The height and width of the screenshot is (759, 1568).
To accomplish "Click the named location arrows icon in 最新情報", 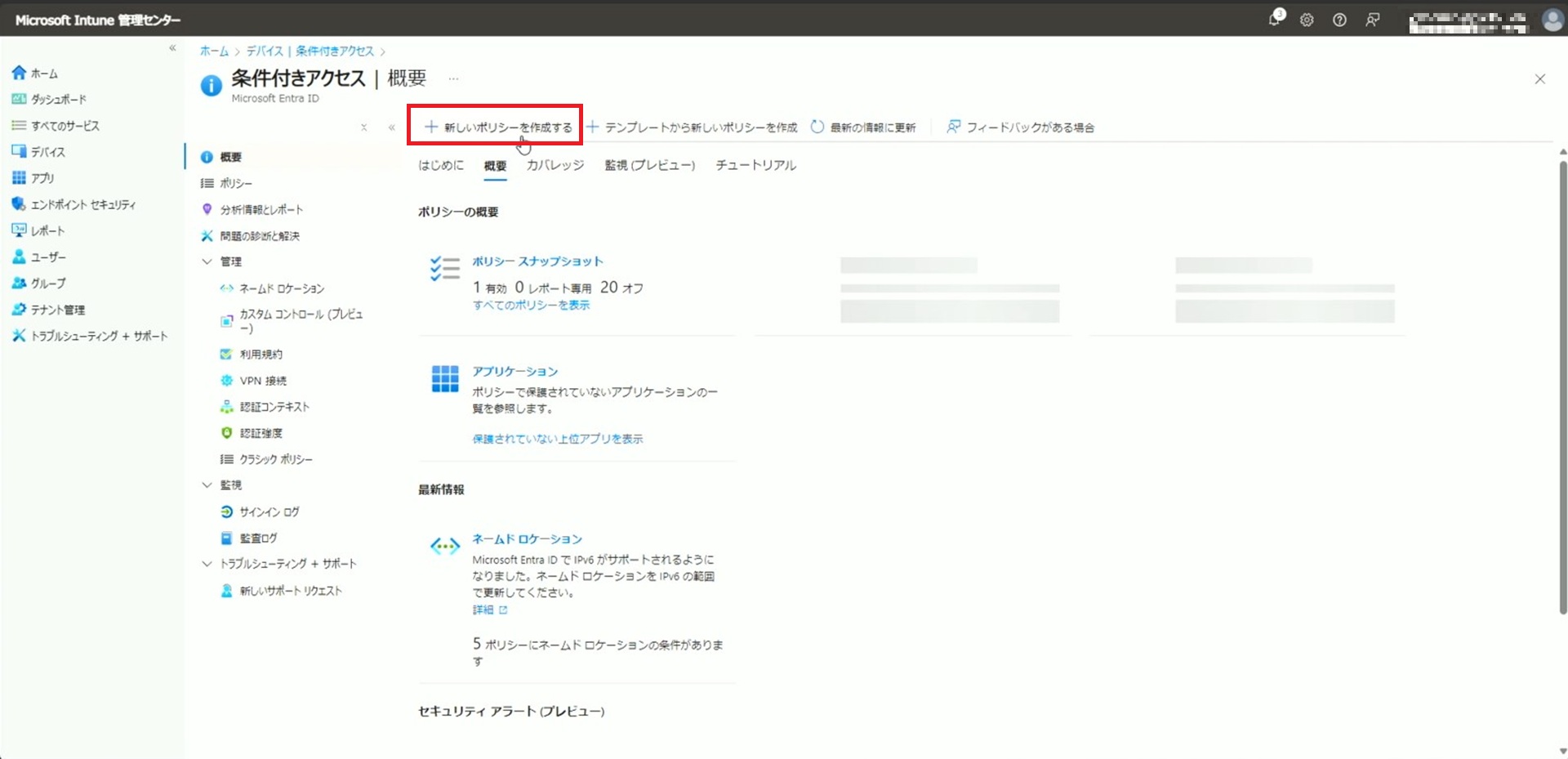I will pos(445,547).
